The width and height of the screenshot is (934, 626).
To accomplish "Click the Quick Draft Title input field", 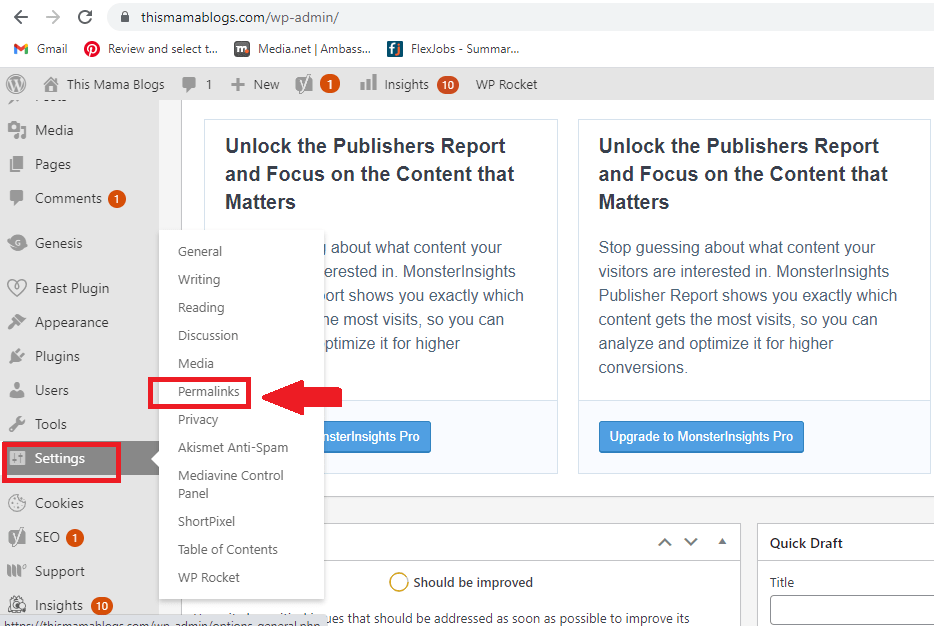I will tap(852, 610).
